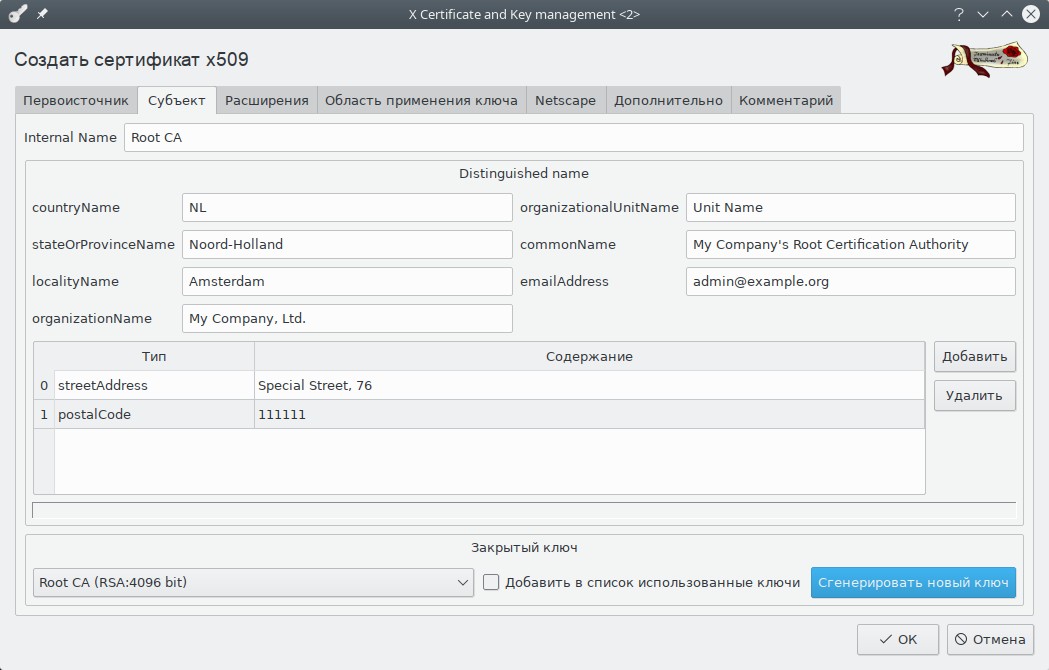Select the Netscape tab
Image resolution: width=1049 pixels, height=670 pixels.
click(565, 101)
